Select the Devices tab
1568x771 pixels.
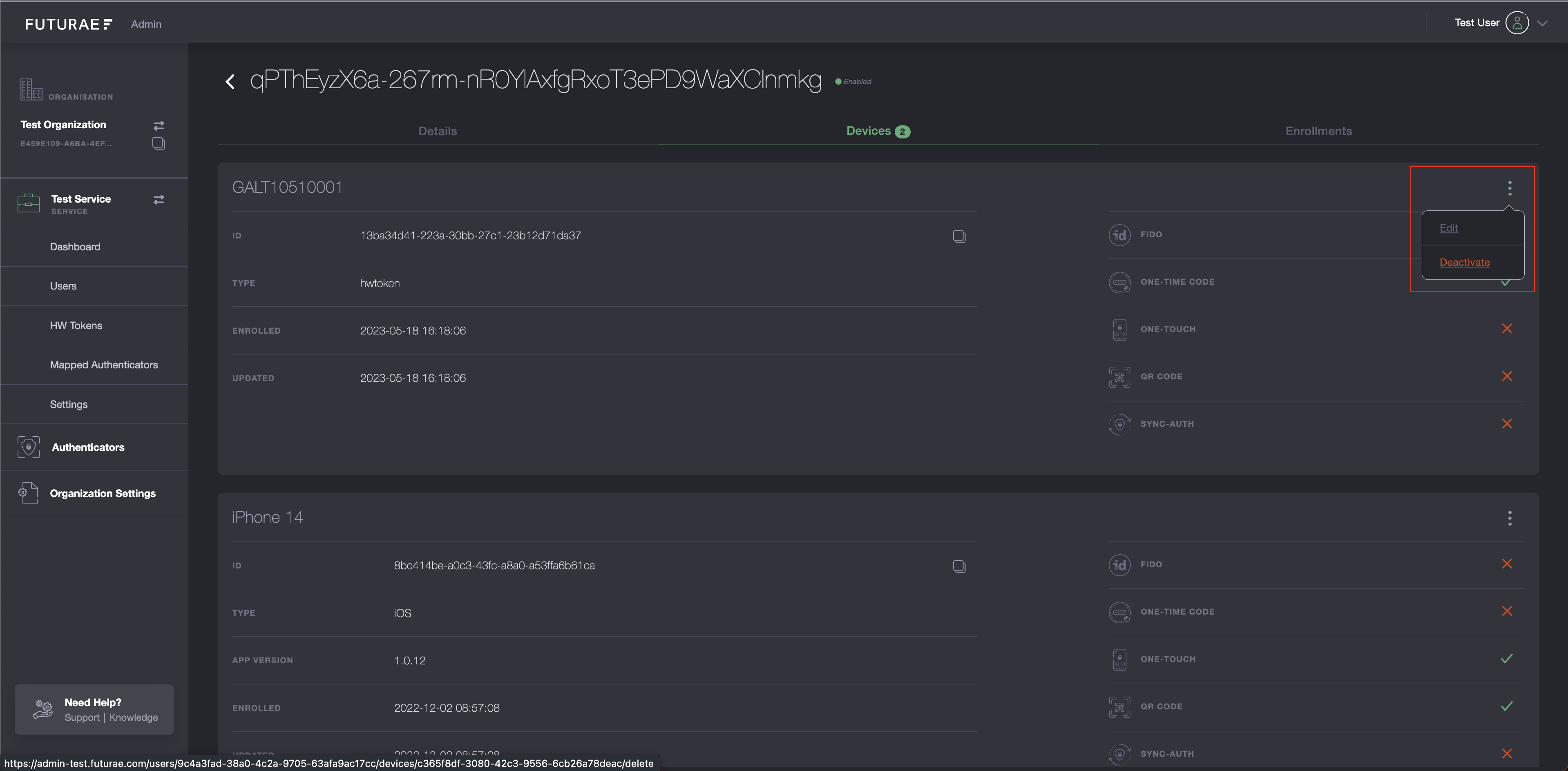(x=878, y=131)
